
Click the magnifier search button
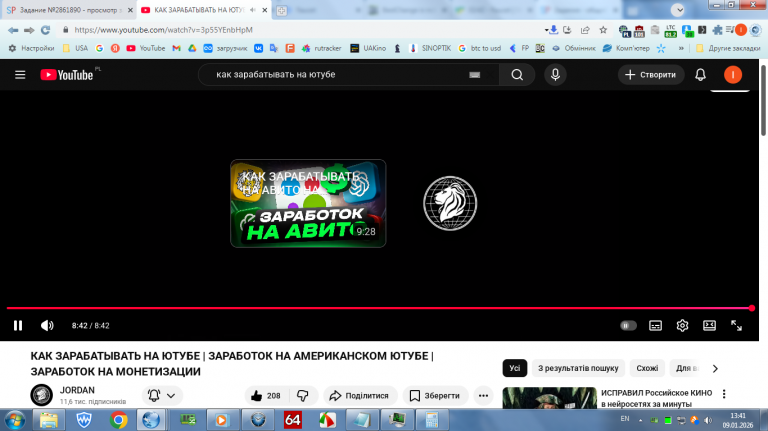[517, 75]
